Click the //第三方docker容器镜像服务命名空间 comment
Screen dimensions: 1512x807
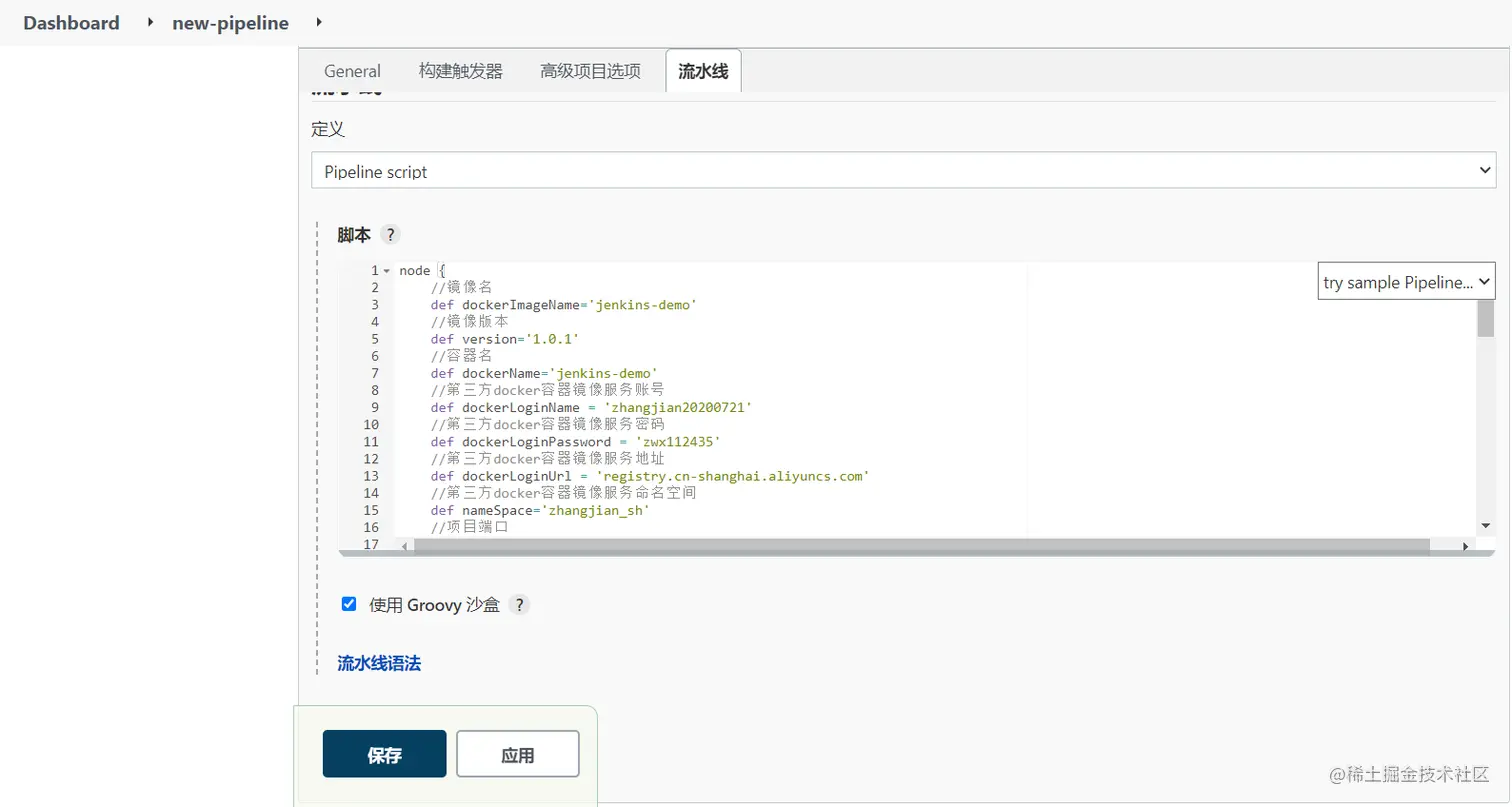(x=563, y=493)
